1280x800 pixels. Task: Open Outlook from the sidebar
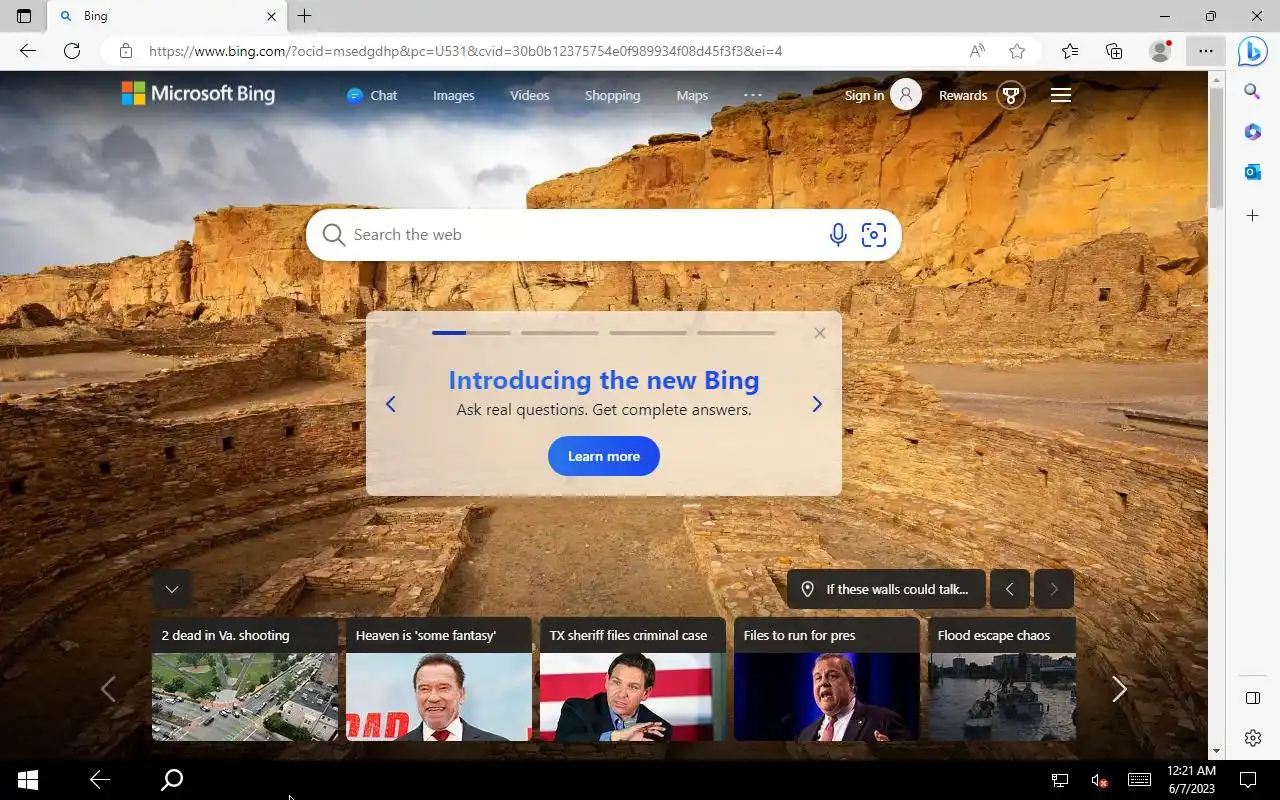(1252, 172)
